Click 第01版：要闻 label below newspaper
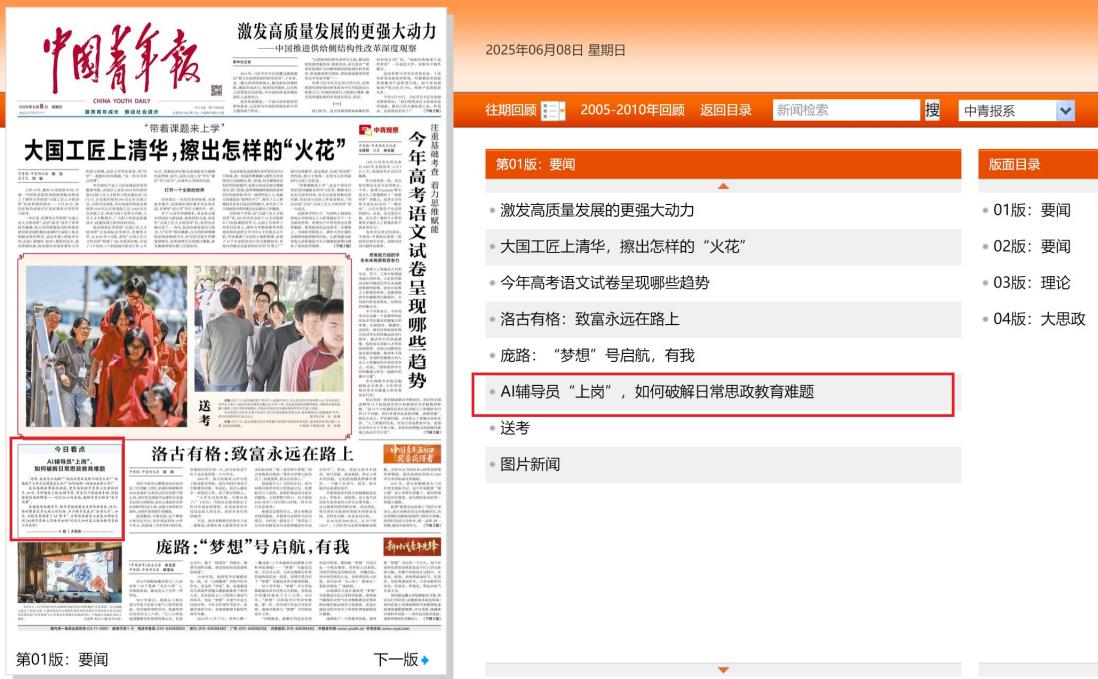 (62, 659)
